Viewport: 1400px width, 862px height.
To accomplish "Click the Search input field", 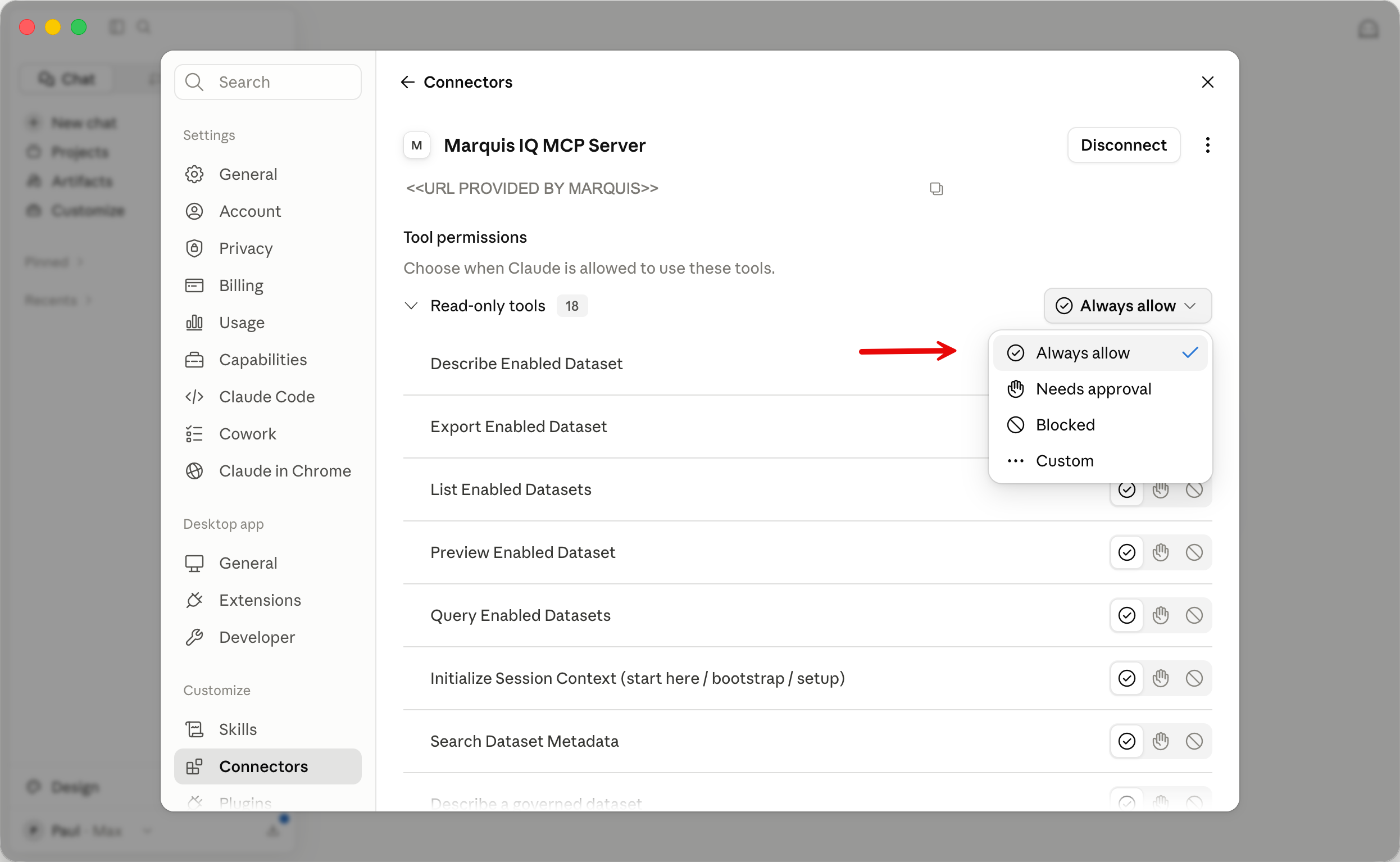I will [x=268, y=82].
